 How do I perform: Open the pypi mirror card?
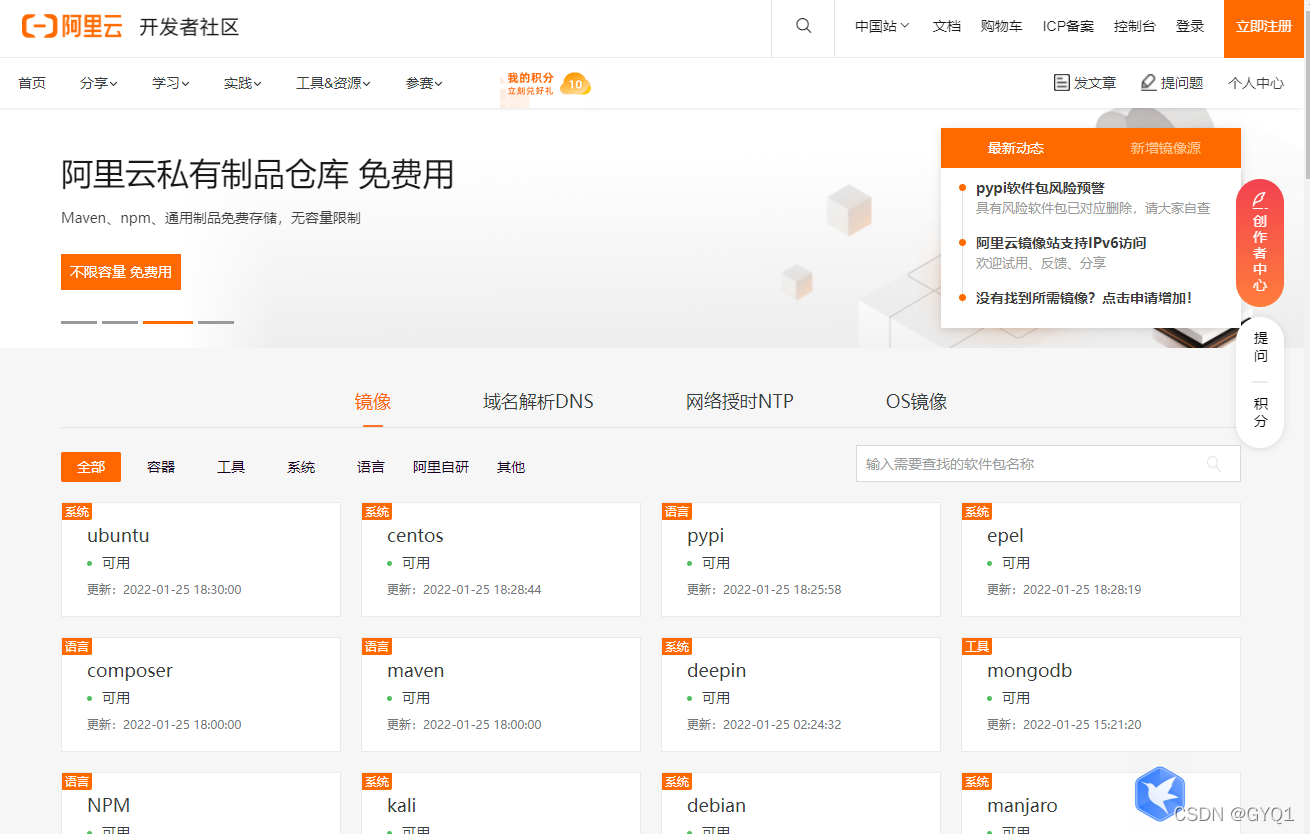tap(801, 559)
